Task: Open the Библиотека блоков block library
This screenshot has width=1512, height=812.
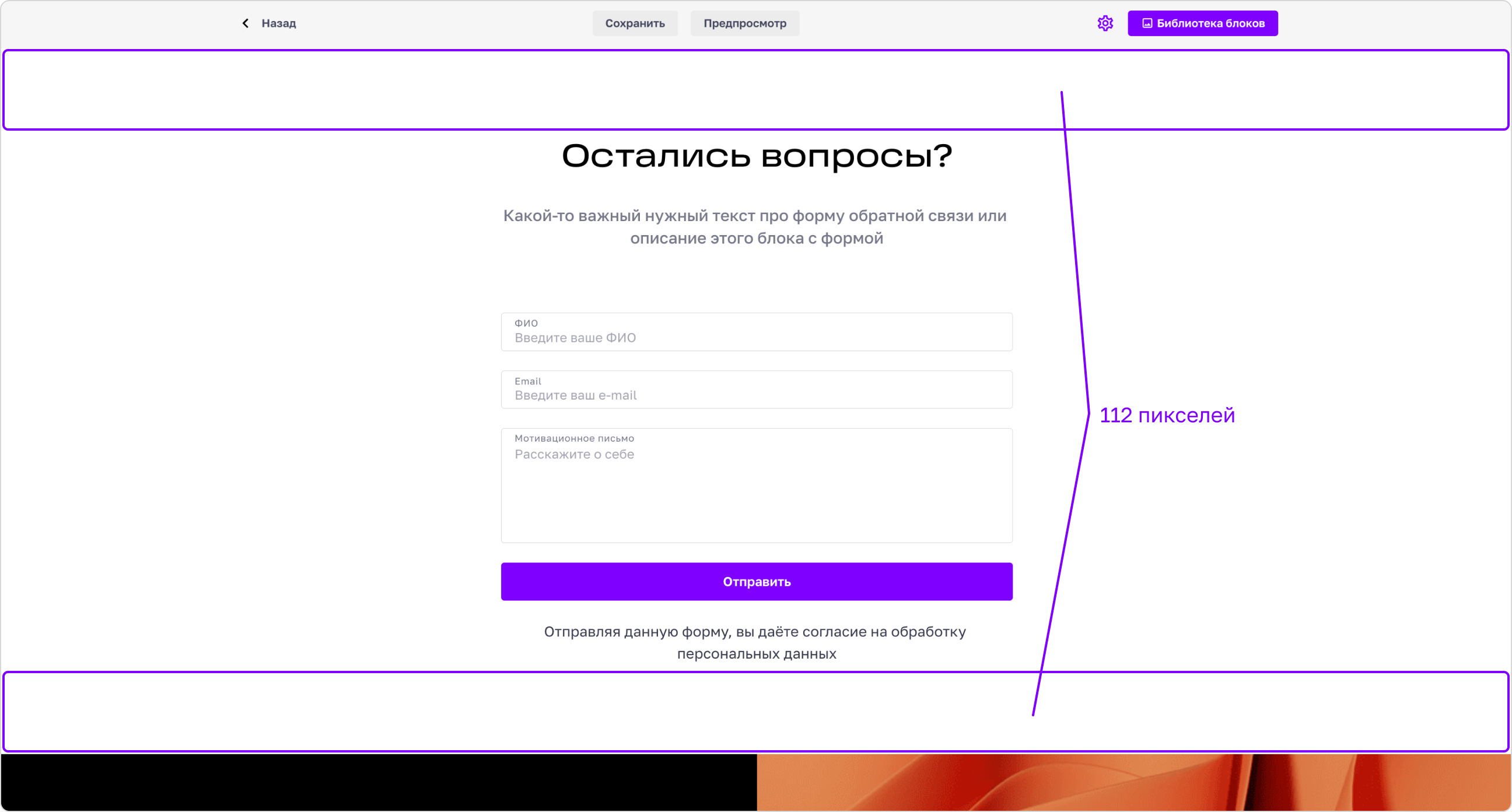Action: 1203,23
